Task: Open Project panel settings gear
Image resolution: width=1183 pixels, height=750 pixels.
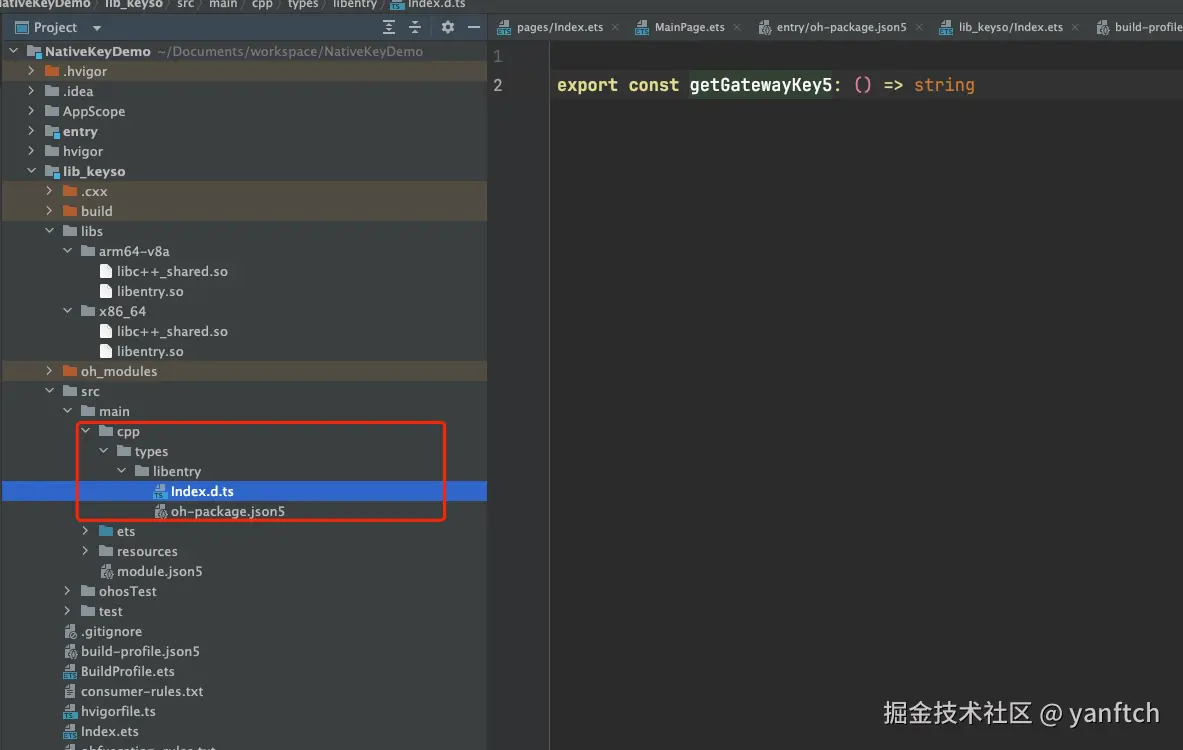Action: 447,27
